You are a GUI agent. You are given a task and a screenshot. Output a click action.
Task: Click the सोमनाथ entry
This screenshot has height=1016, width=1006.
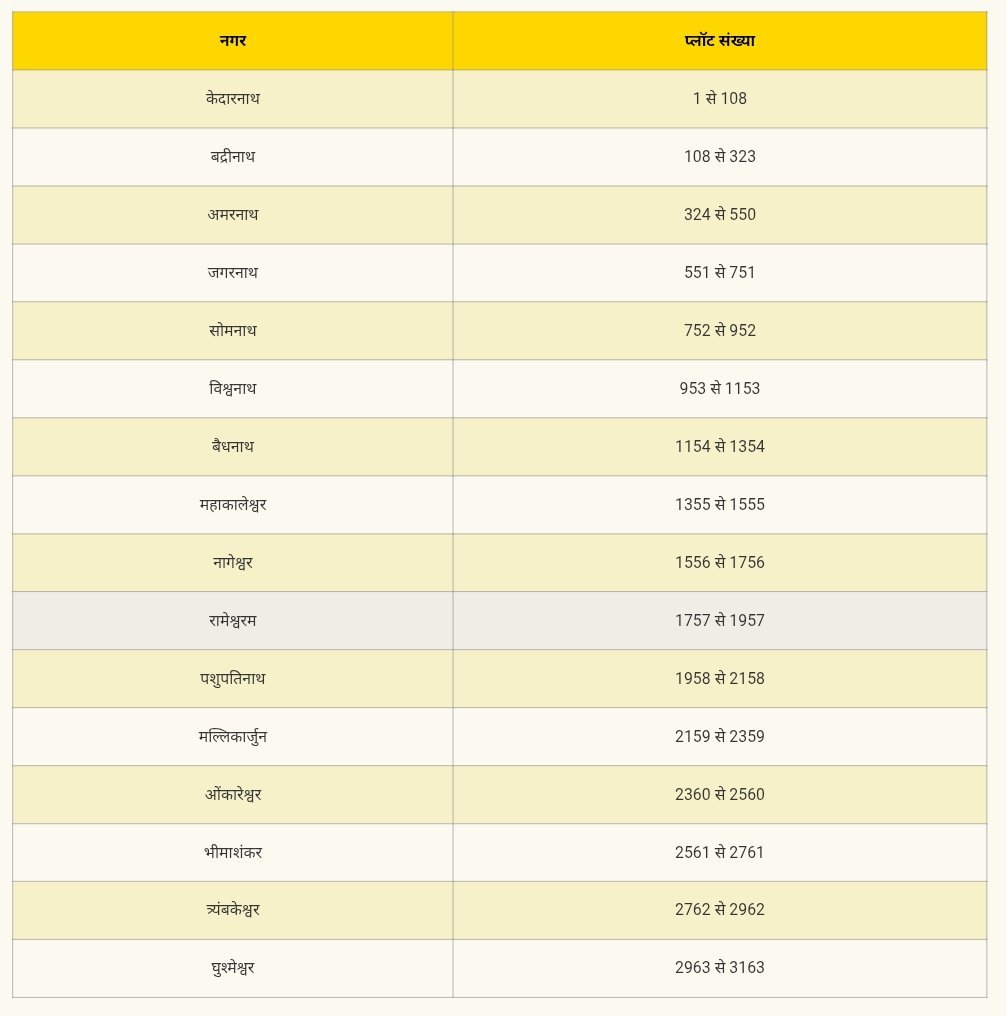point(233,331)
